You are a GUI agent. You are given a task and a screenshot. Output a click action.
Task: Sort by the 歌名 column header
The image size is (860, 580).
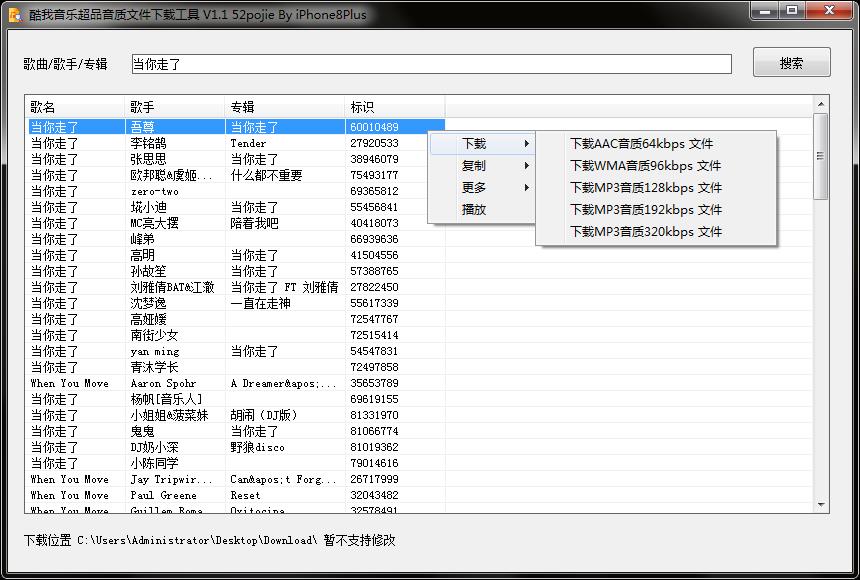pos(75,107)
